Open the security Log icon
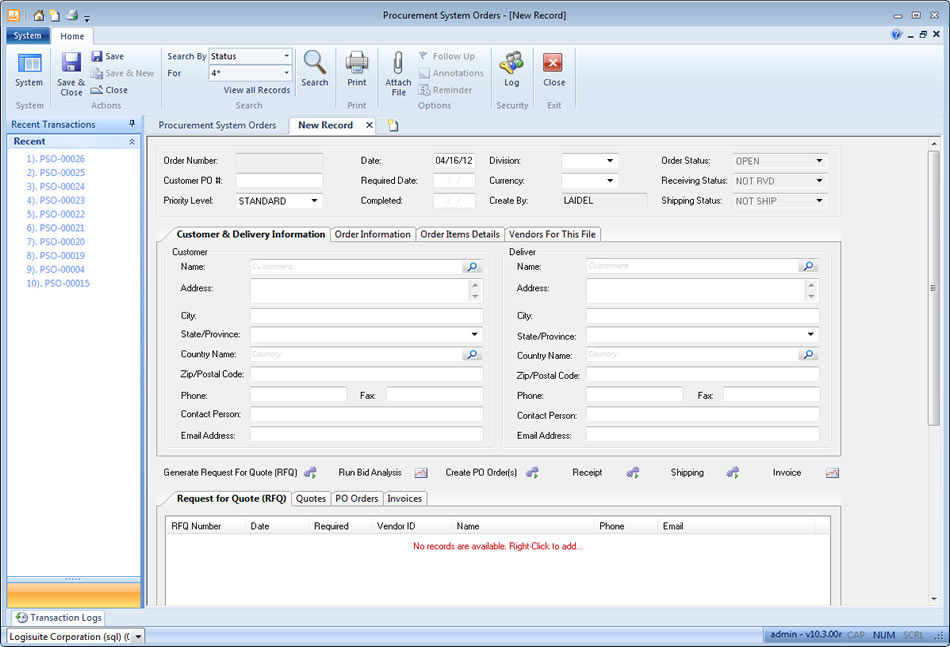This screenshot has width=950, height=647. tap(511, 64)
